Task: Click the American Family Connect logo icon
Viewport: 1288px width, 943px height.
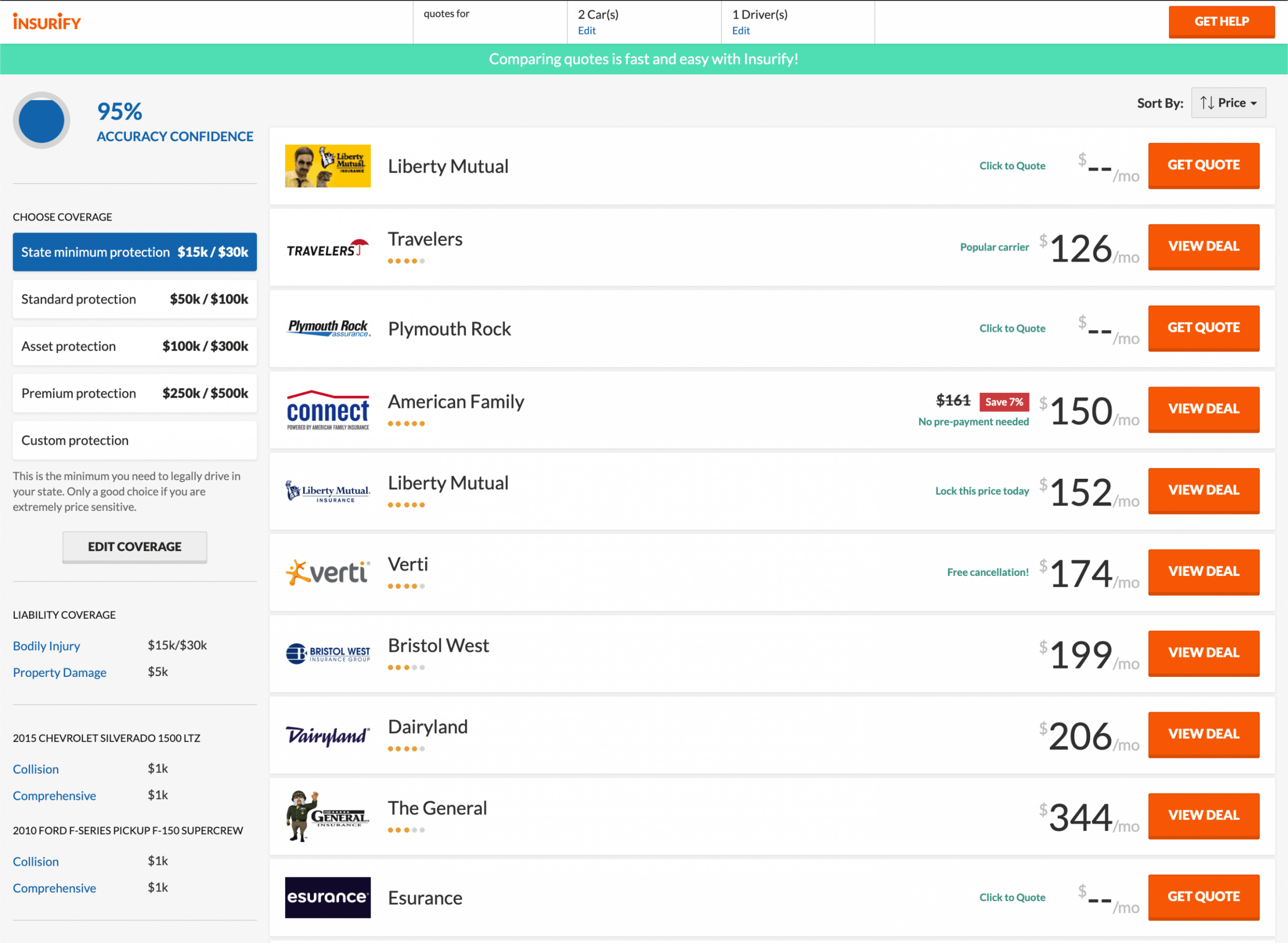Action: (x=327, y=407)
